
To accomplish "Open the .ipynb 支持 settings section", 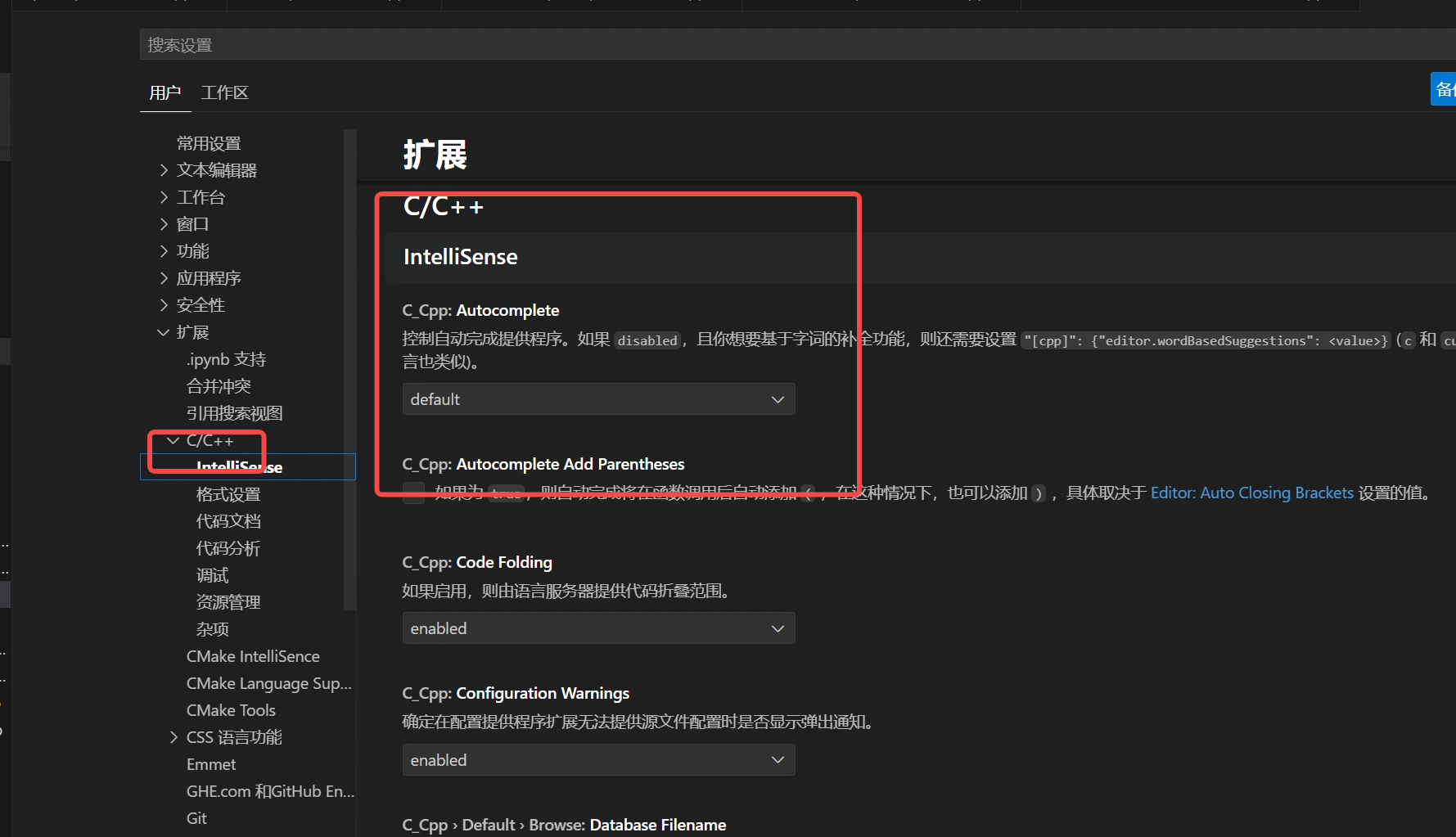I will (226, 359).
